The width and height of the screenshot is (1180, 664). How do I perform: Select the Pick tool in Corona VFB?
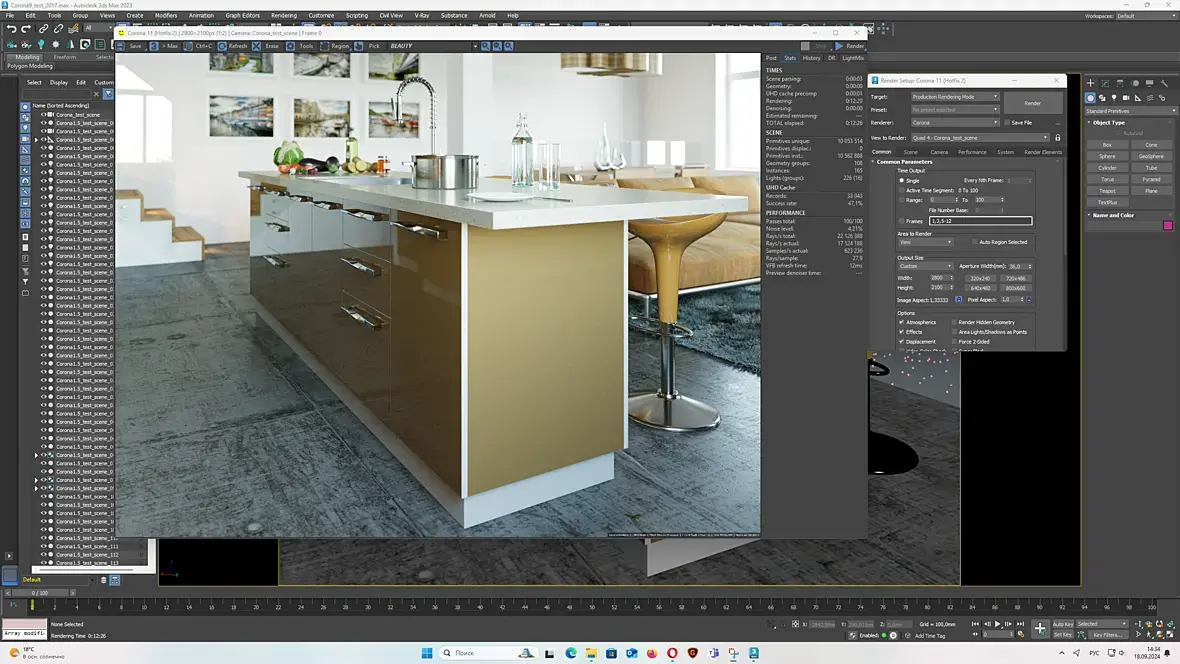pos(359,46)
